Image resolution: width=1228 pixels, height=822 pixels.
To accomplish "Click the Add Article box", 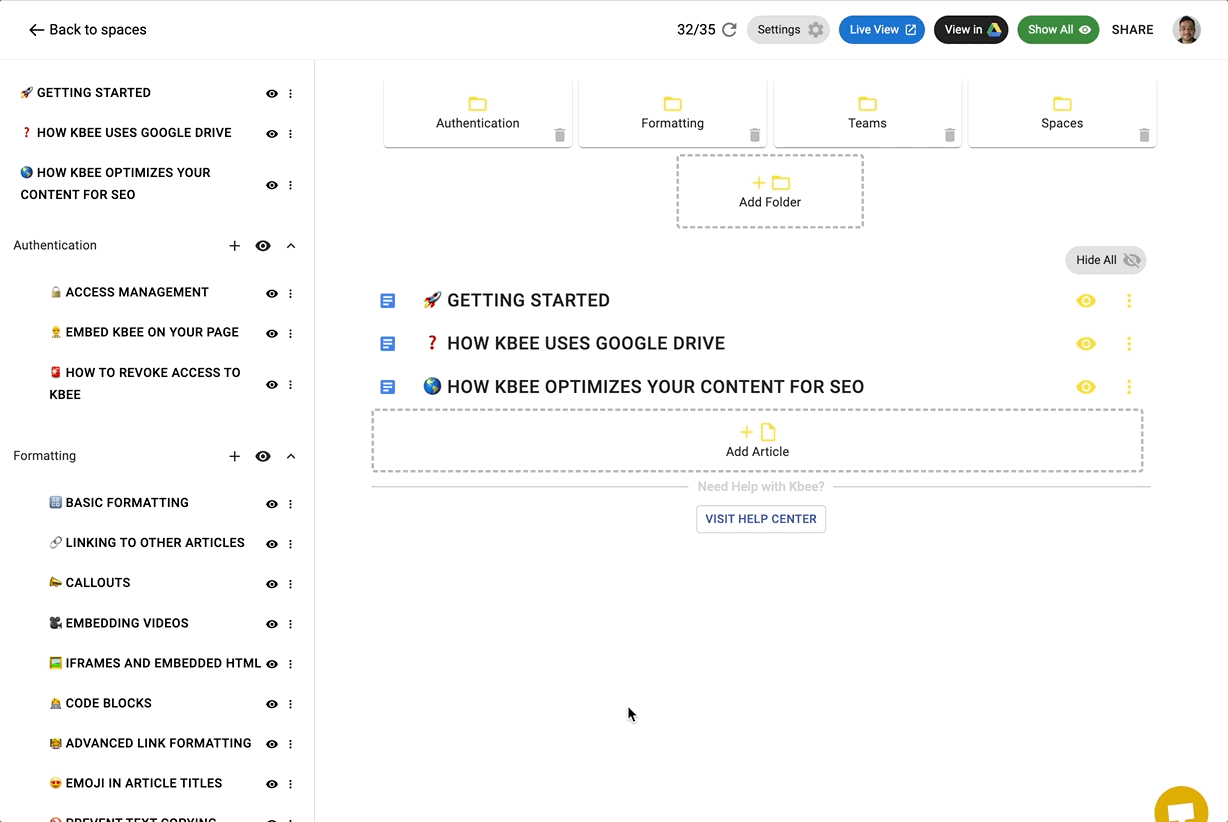I will tap(757, 441).
